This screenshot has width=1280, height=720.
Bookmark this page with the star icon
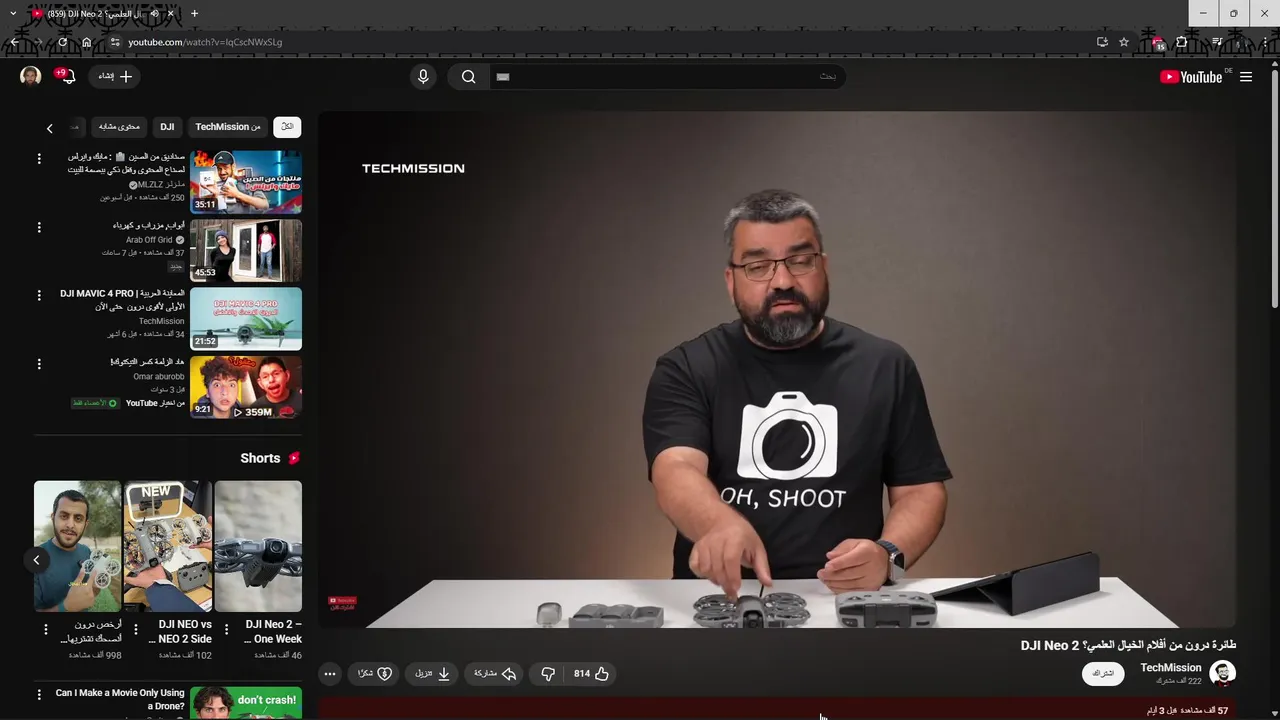pyautogui.click(x=1124, y=42)
